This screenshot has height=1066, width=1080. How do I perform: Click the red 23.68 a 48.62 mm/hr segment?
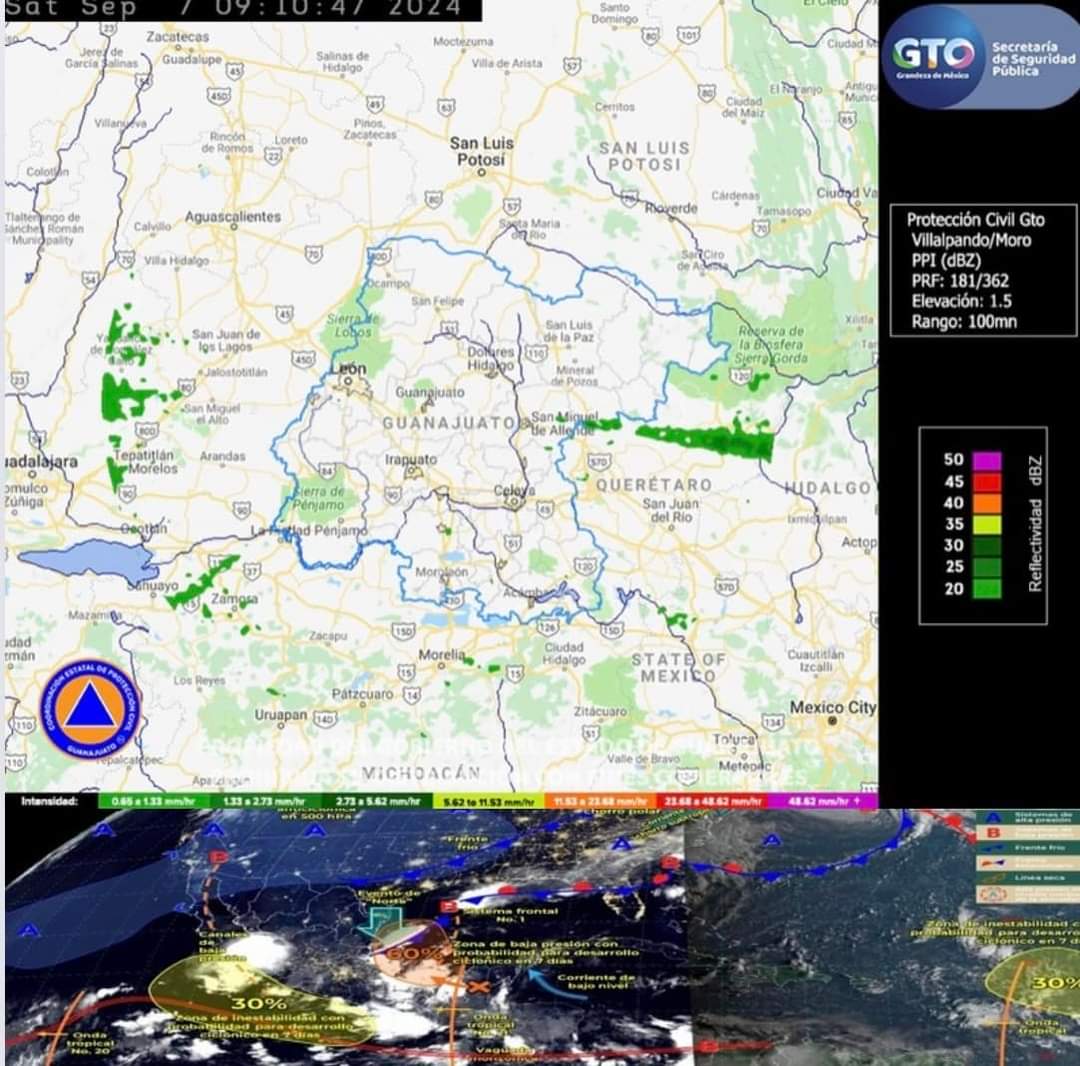[x=712, y=801]
